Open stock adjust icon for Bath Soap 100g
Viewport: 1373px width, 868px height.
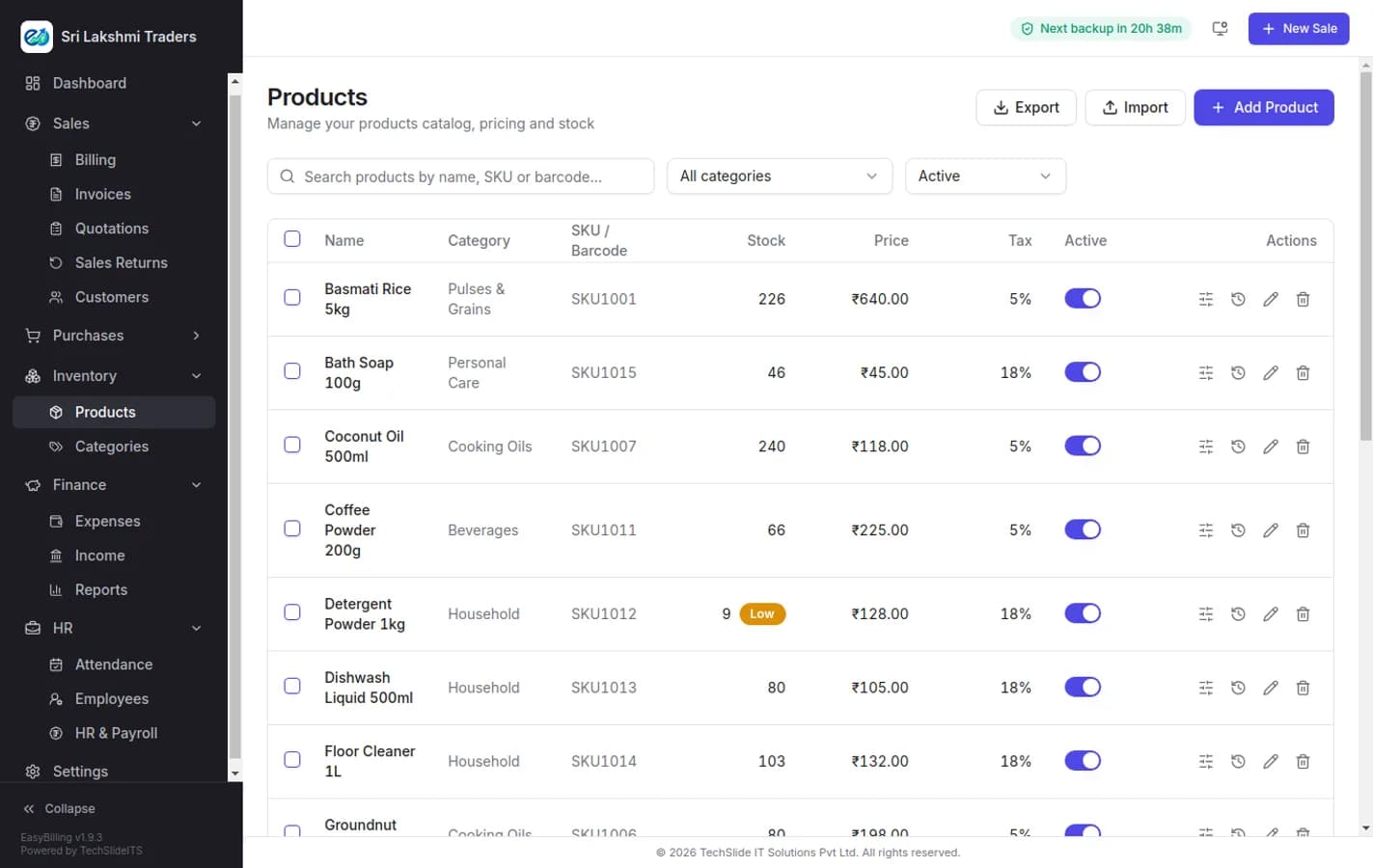1205,372
